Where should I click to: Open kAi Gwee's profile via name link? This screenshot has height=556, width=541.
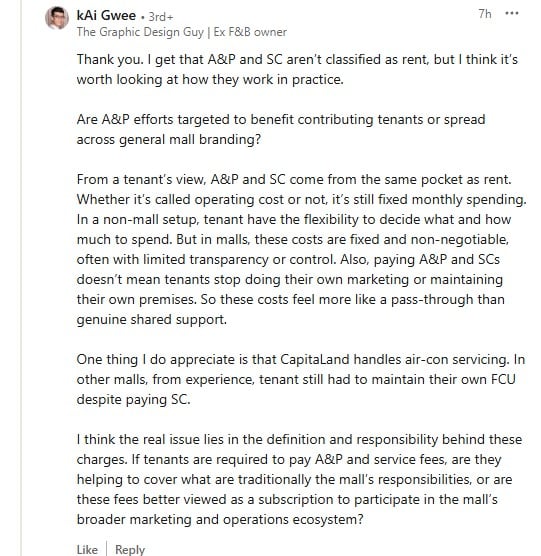(106, 16)
